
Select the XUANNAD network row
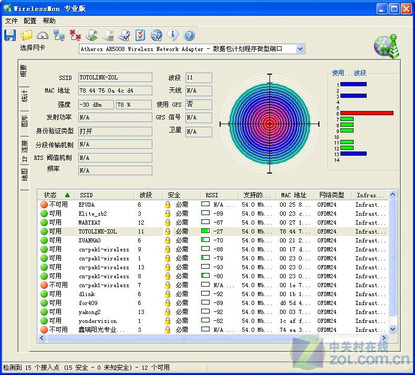(x=213, y=240)
